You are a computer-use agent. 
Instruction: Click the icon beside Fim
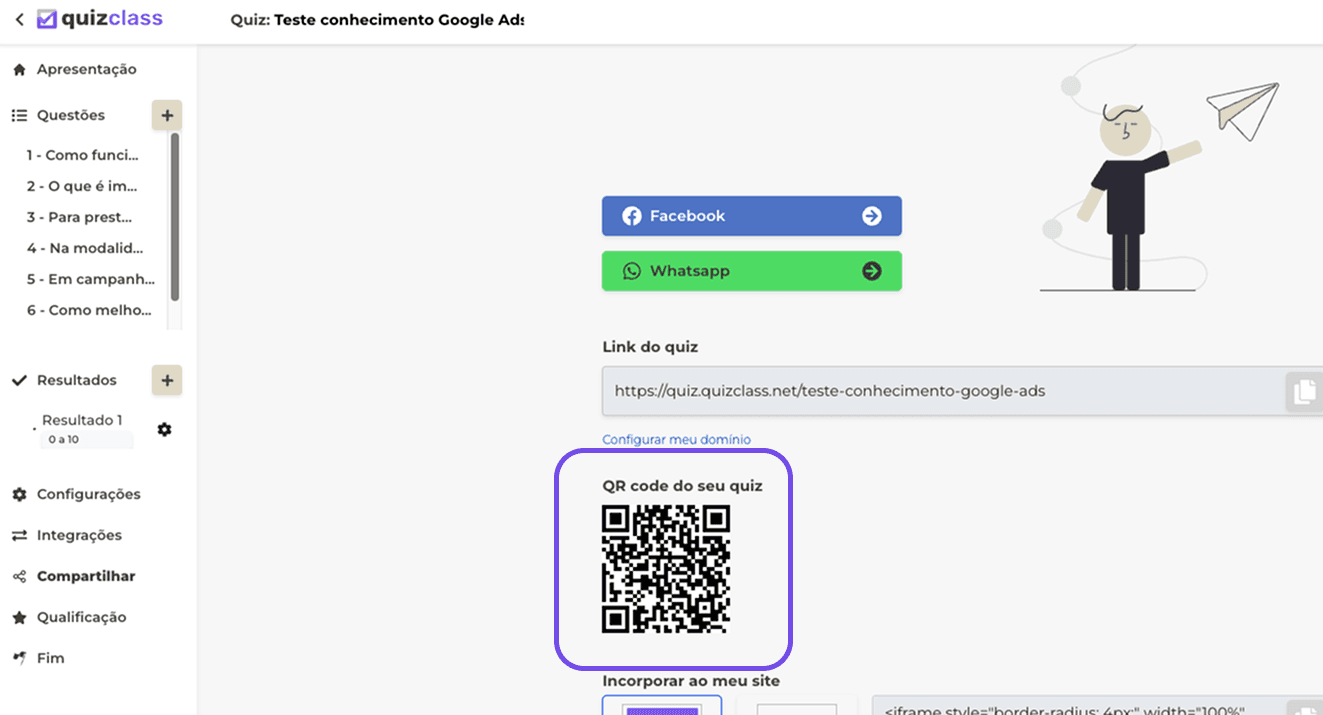pyautogui.click(x=19, y=658)
